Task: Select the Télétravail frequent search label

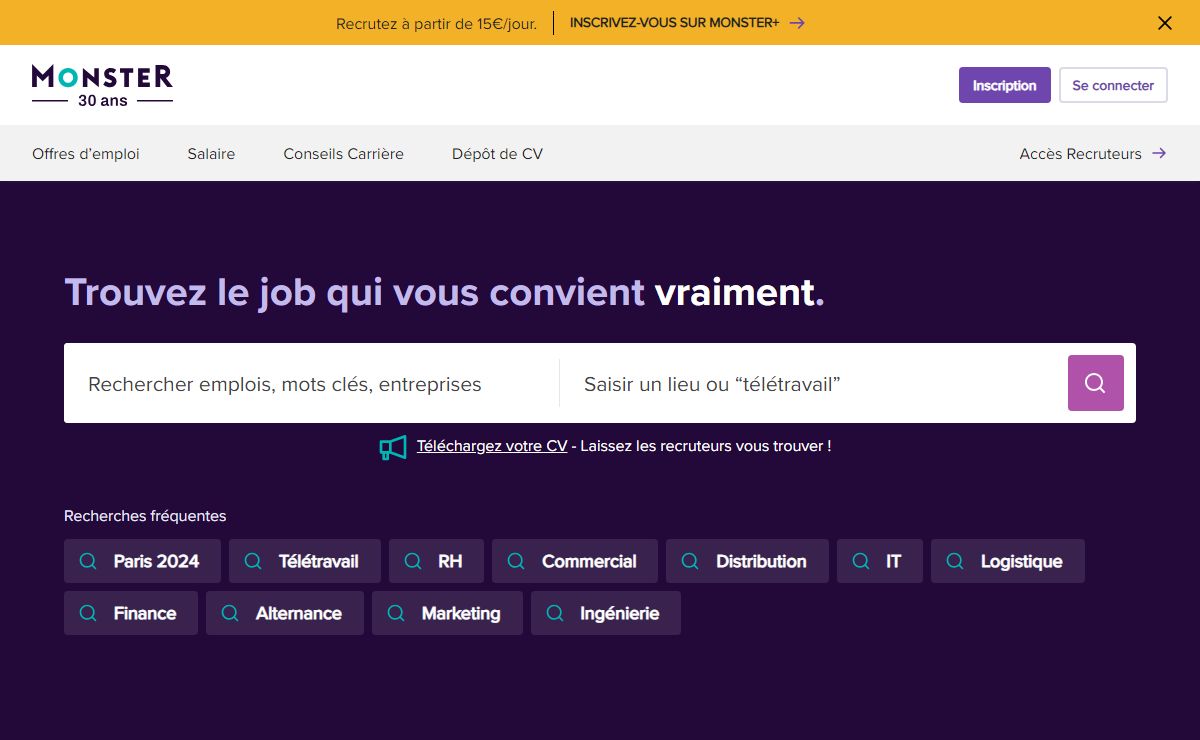Action: click(x=318, y=561)
